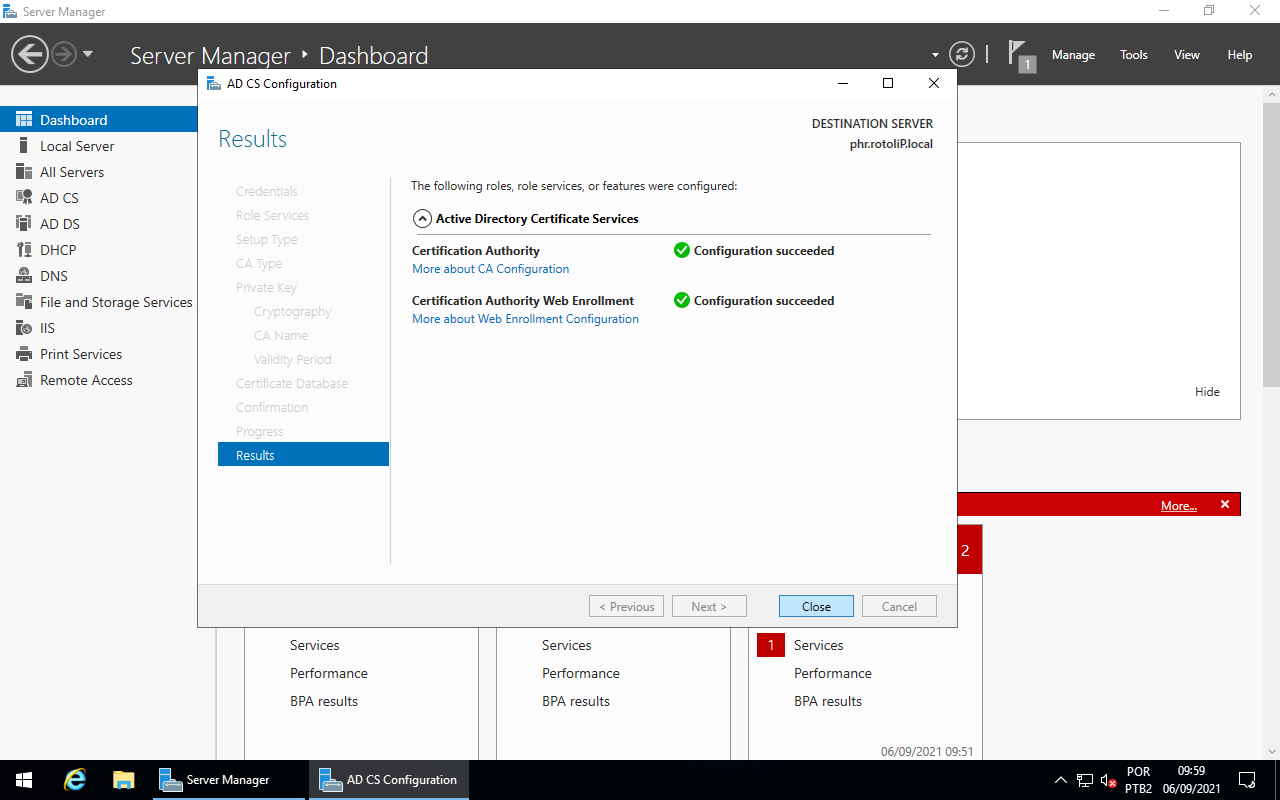Screen dimensions: 1280x800
Task: Dismiss the red alert banner
Action: [x=1225, y=505]
